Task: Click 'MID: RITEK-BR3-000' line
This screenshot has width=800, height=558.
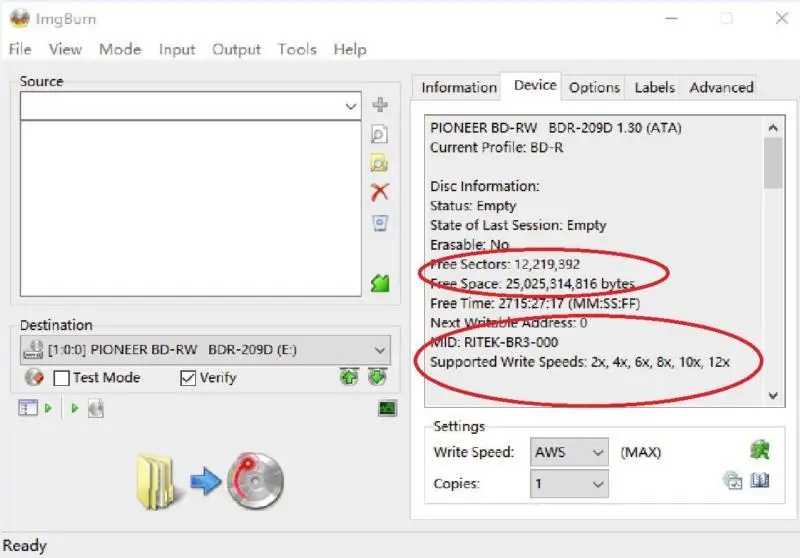Action: (x=494, y=342)
